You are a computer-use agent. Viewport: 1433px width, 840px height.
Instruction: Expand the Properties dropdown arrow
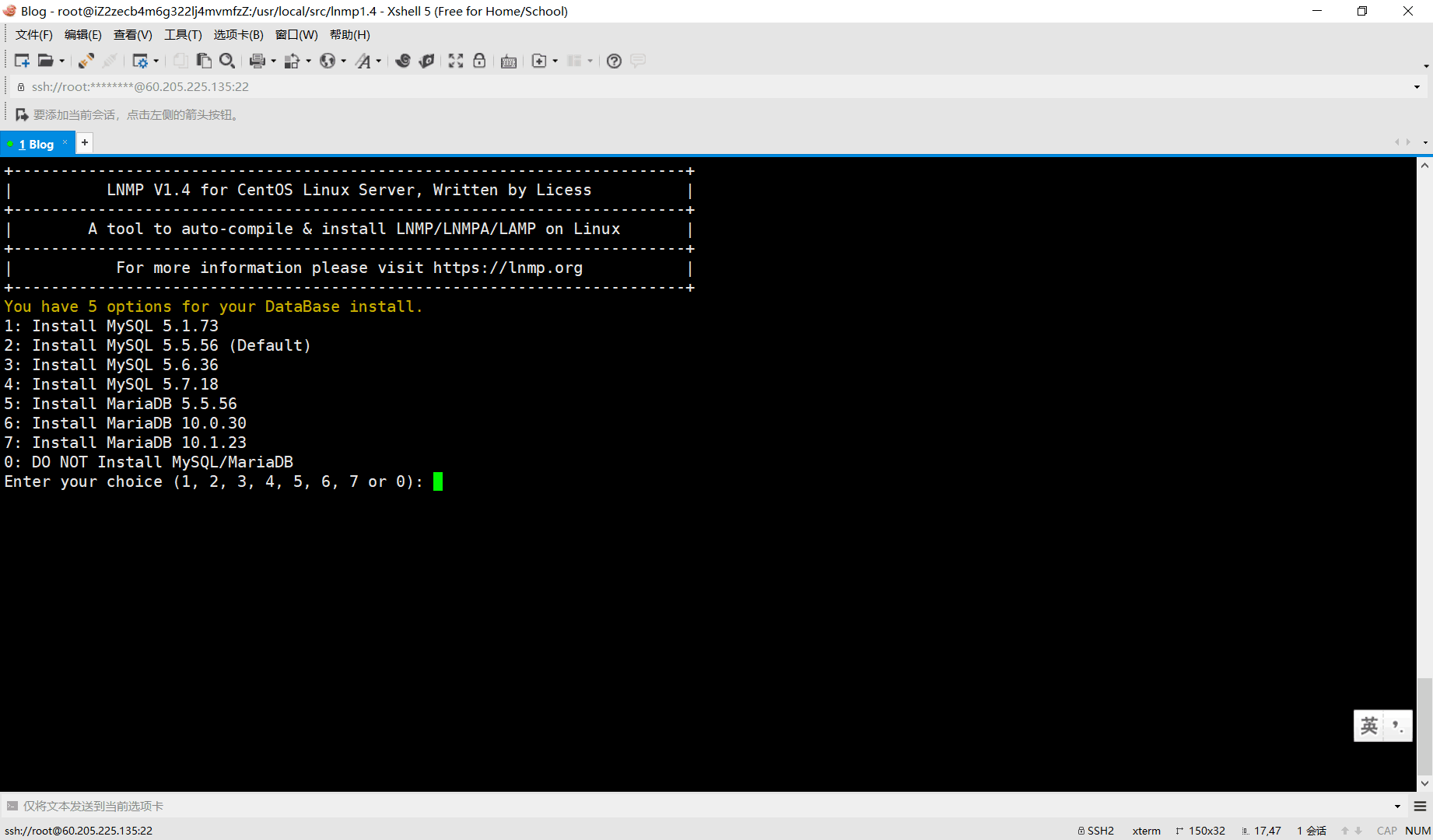(x=156, y=61)
